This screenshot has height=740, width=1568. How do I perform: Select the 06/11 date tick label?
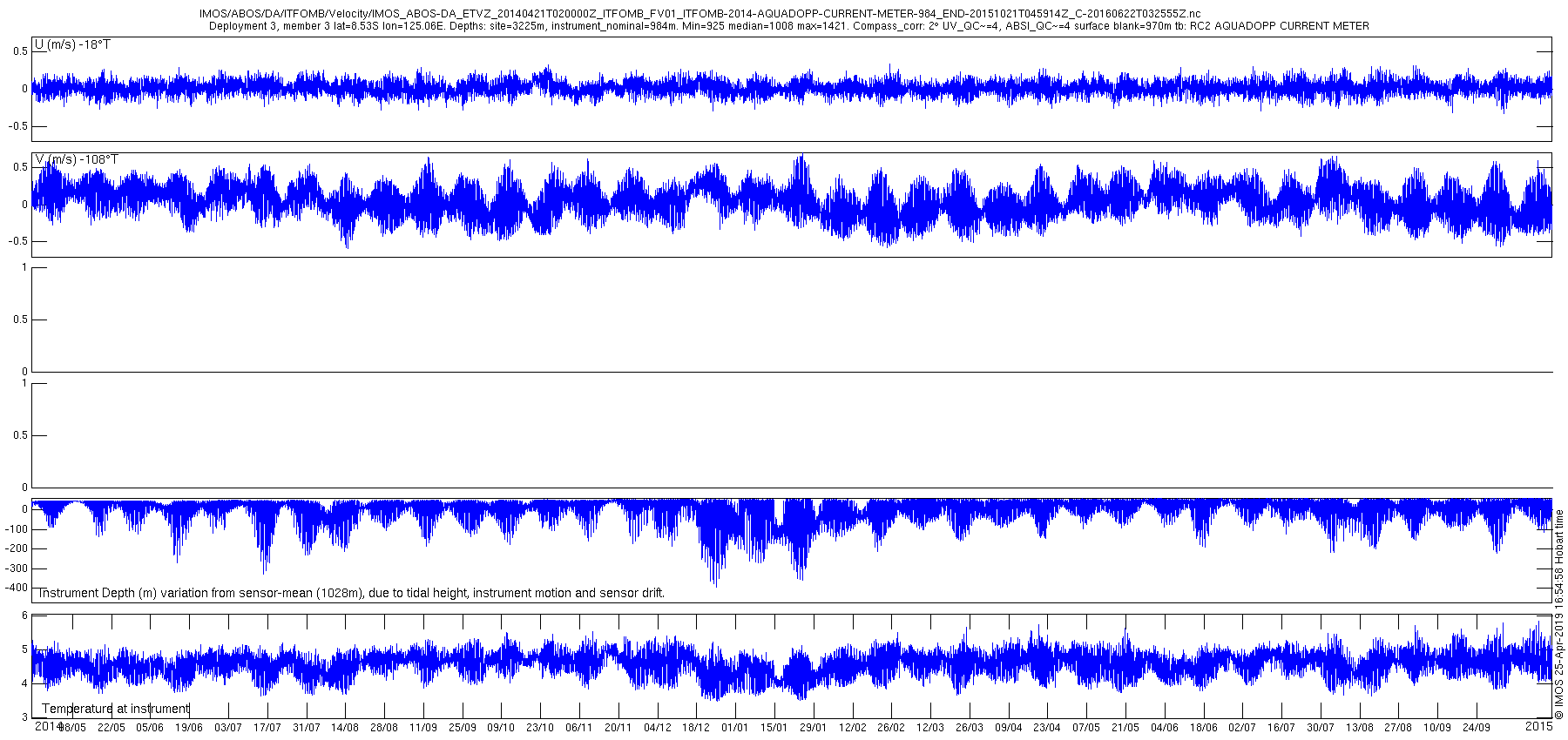pos(579,728)
